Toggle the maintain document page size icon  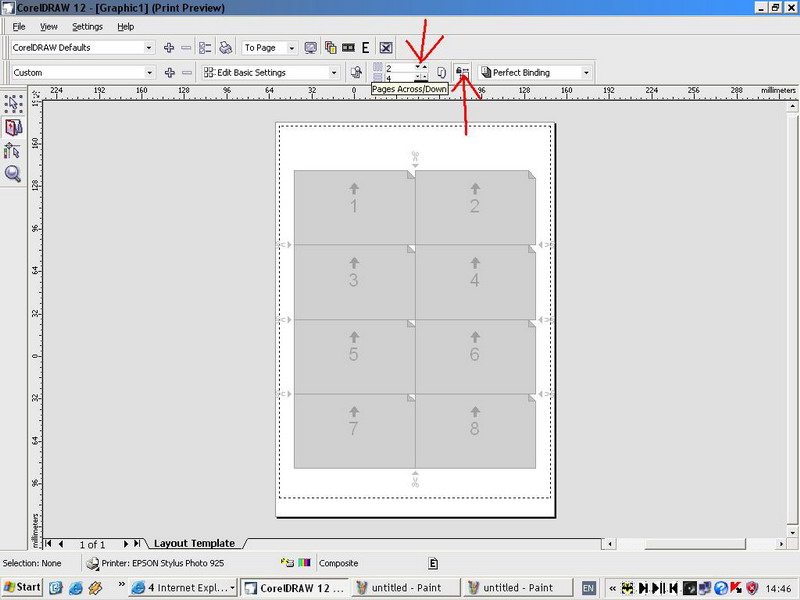[462, 72]
